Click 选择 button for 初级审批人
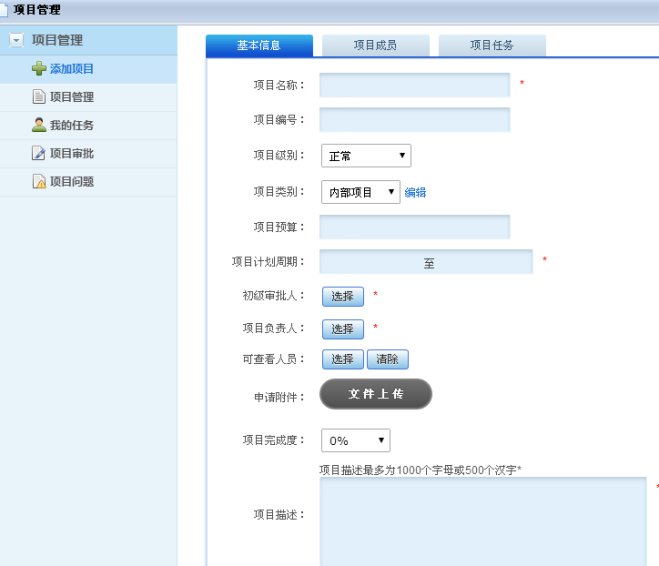This screenshot has height=566, width=659. click(x=342, y=296)
